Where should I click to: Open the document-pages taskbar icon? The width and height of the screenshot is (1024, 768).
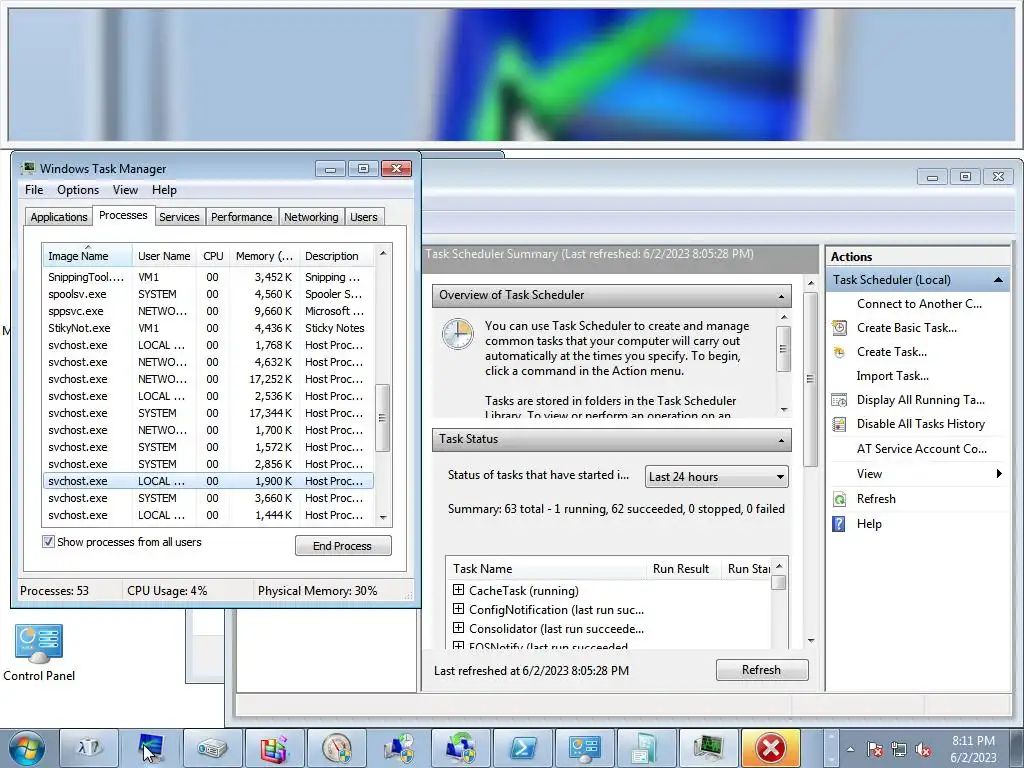646,748
